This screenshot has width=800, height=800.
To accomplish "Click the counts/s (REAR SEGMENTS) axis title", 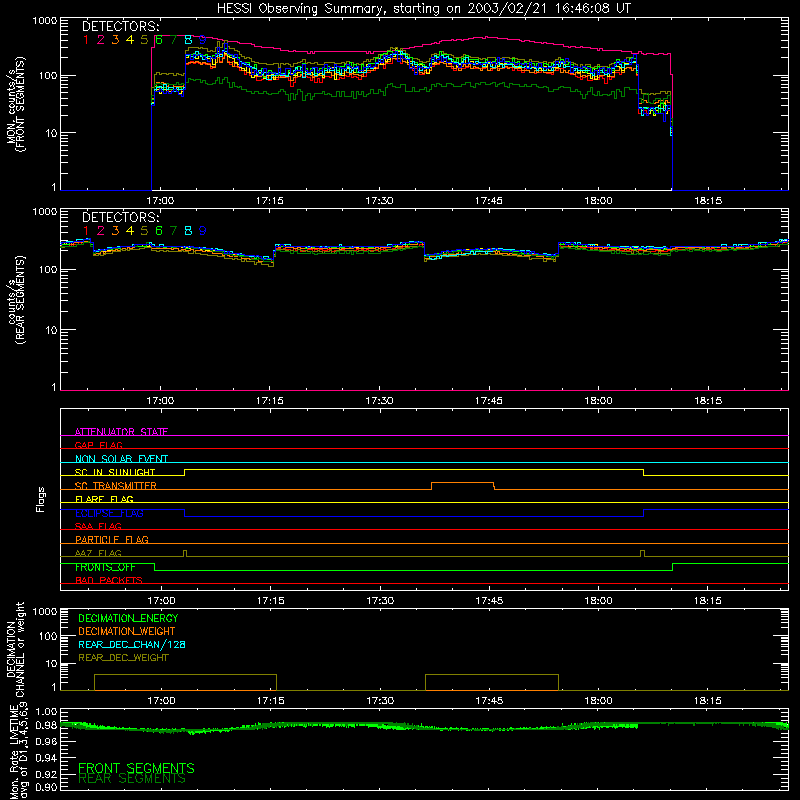I will pyautogui.click(x=15, y=299).
